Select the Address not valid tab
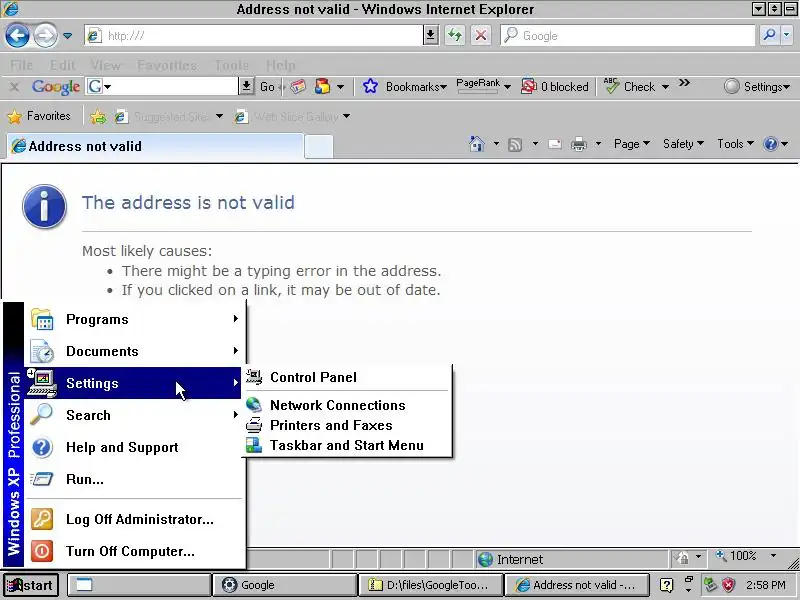 click(155, 146)
